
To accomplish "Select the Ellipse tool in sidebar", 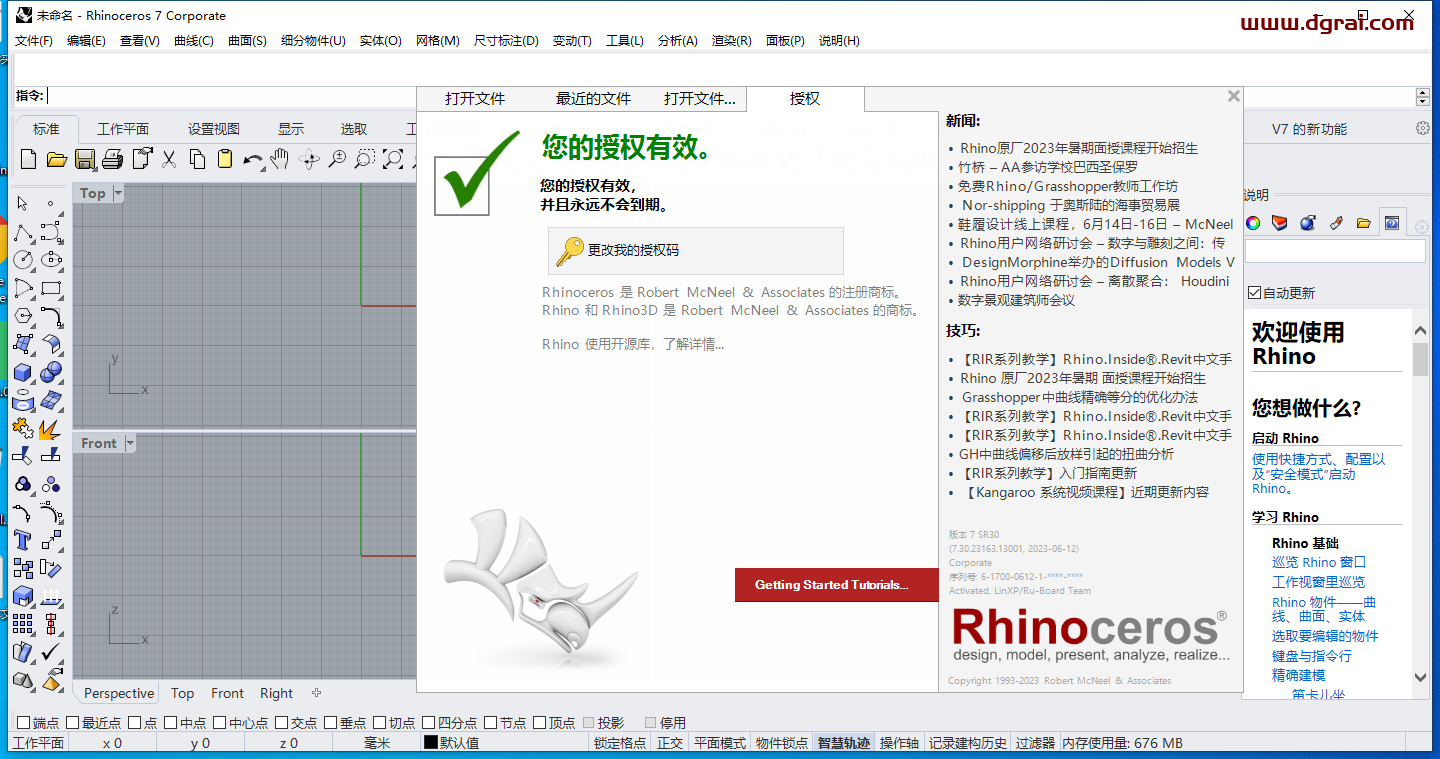I will pos(52,260).
